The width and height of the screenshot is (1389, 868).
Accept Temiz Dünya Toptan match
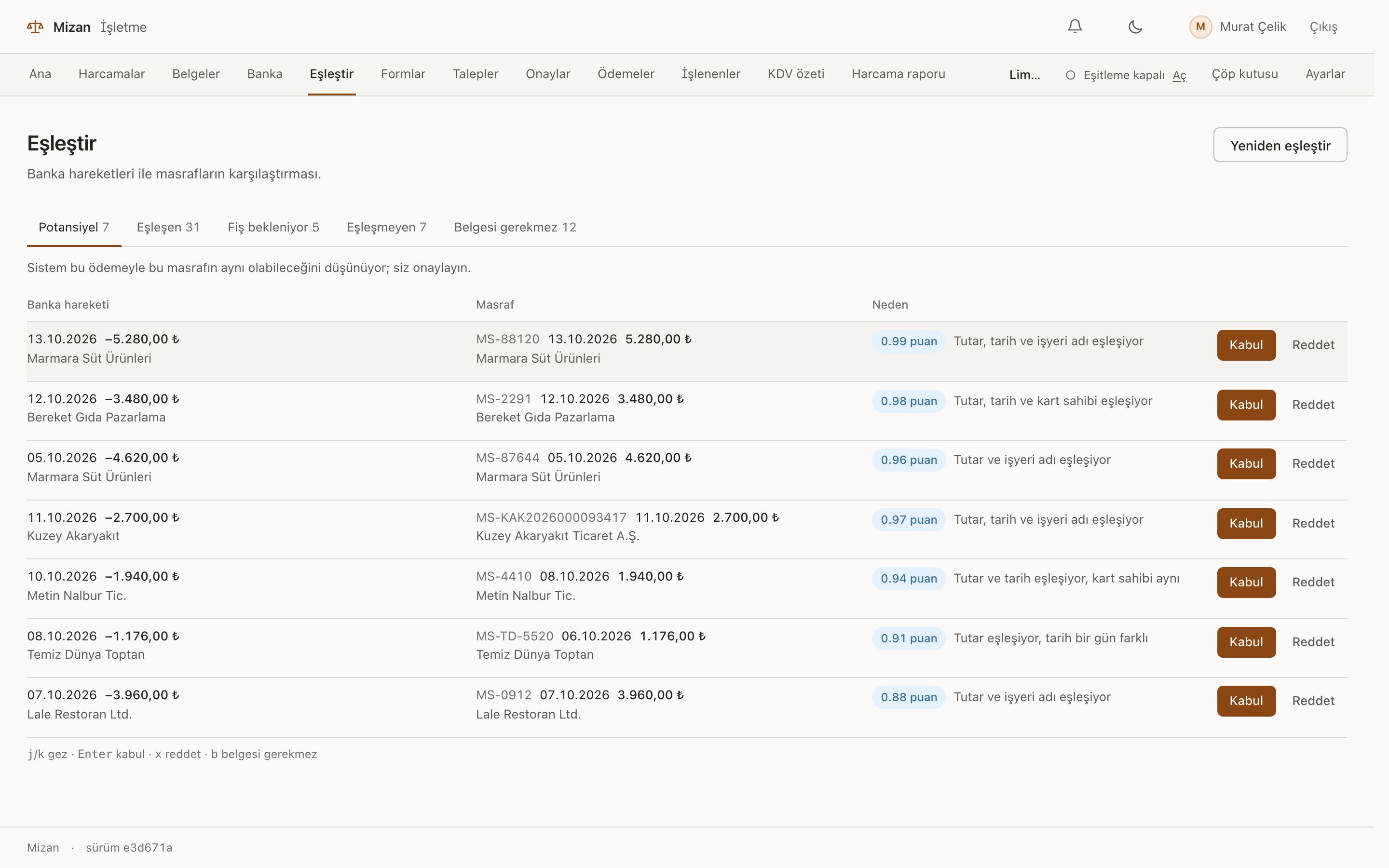tap(1246, 642)
